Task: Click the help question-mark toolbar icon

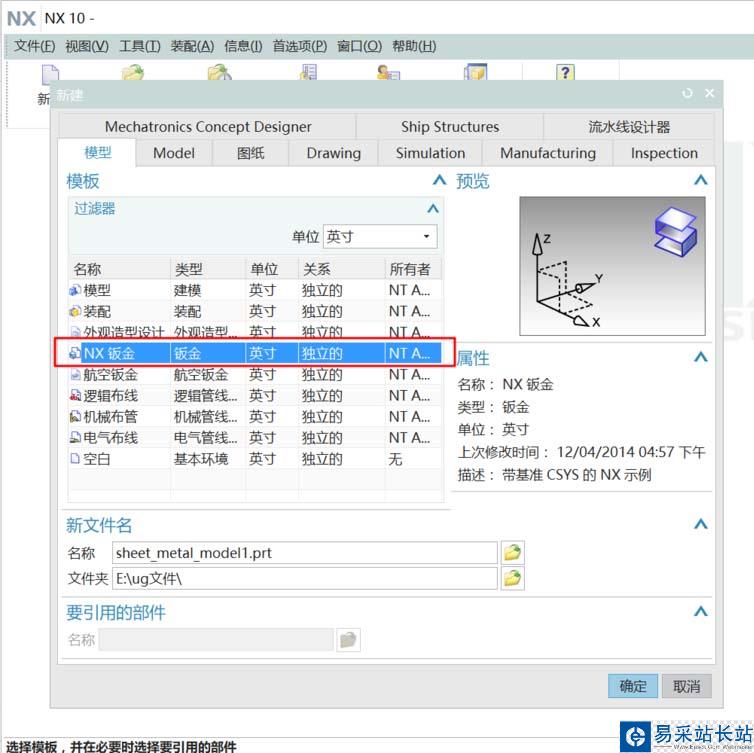Action: click(x=565, y=72)
